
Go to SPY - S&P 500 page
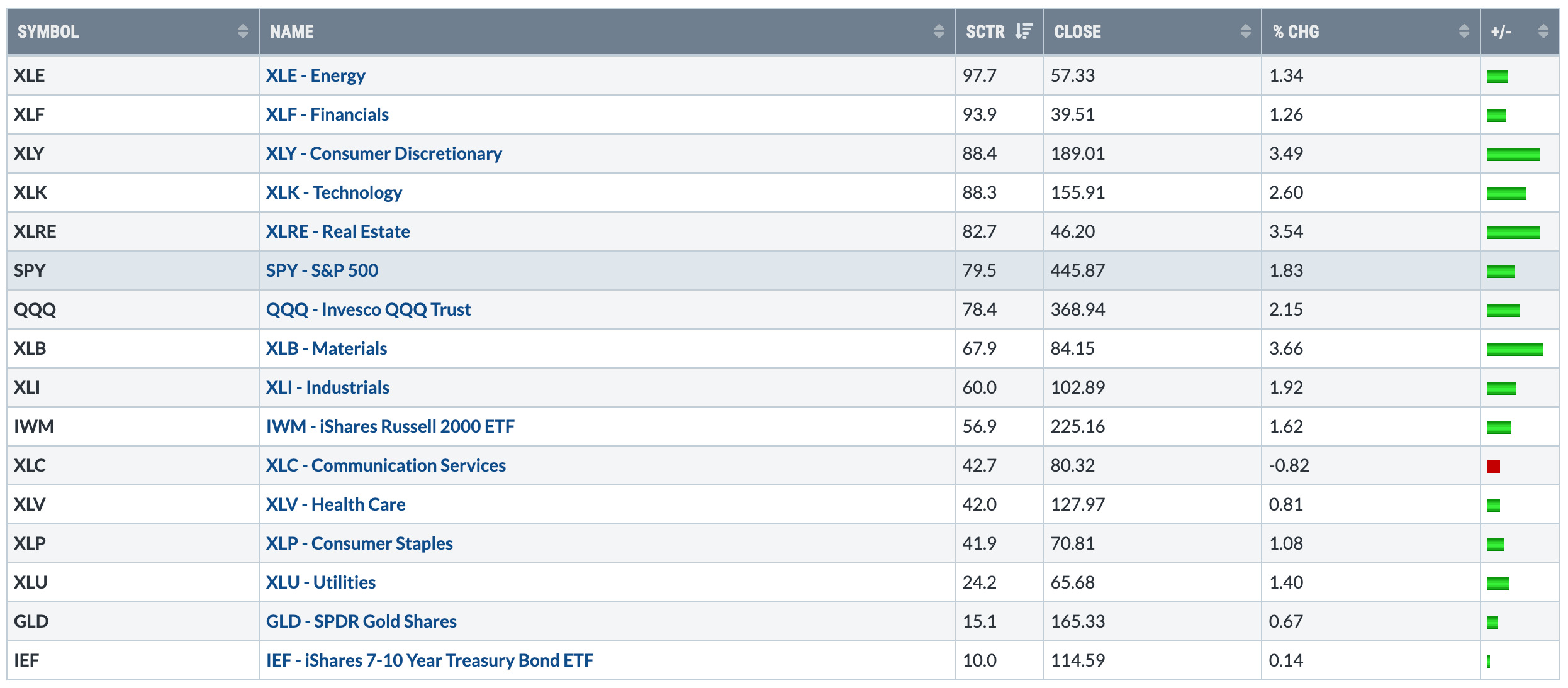click(322, 270)
